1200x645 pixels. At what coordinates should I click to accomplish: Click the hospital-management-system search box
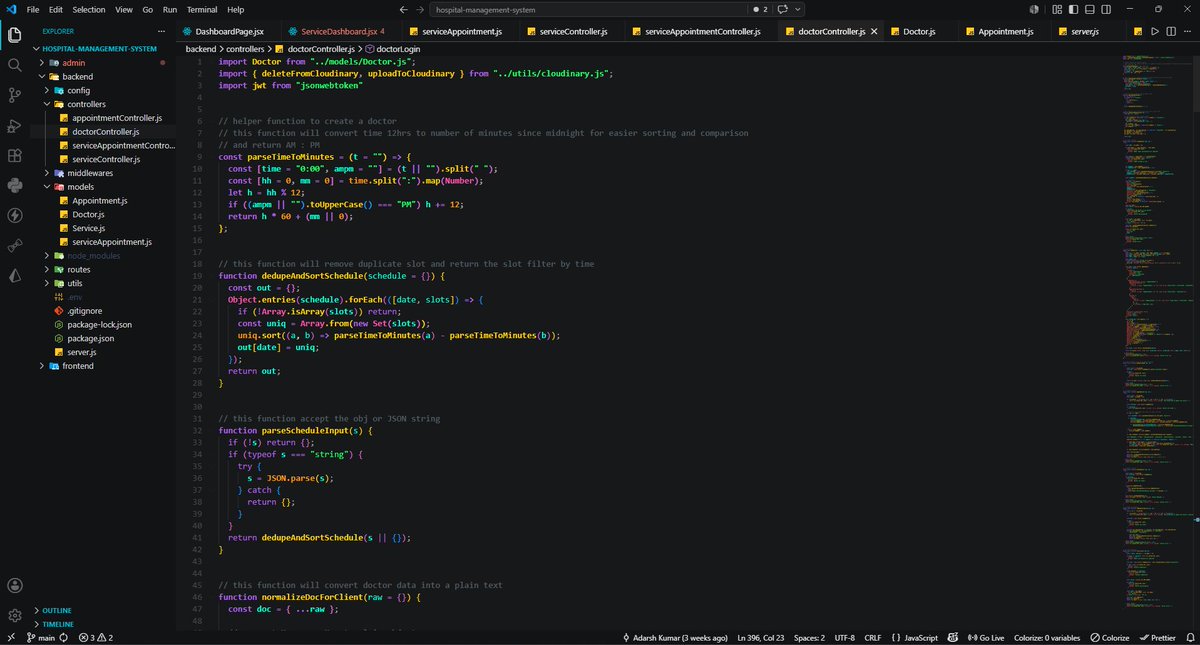coord(586,9)
